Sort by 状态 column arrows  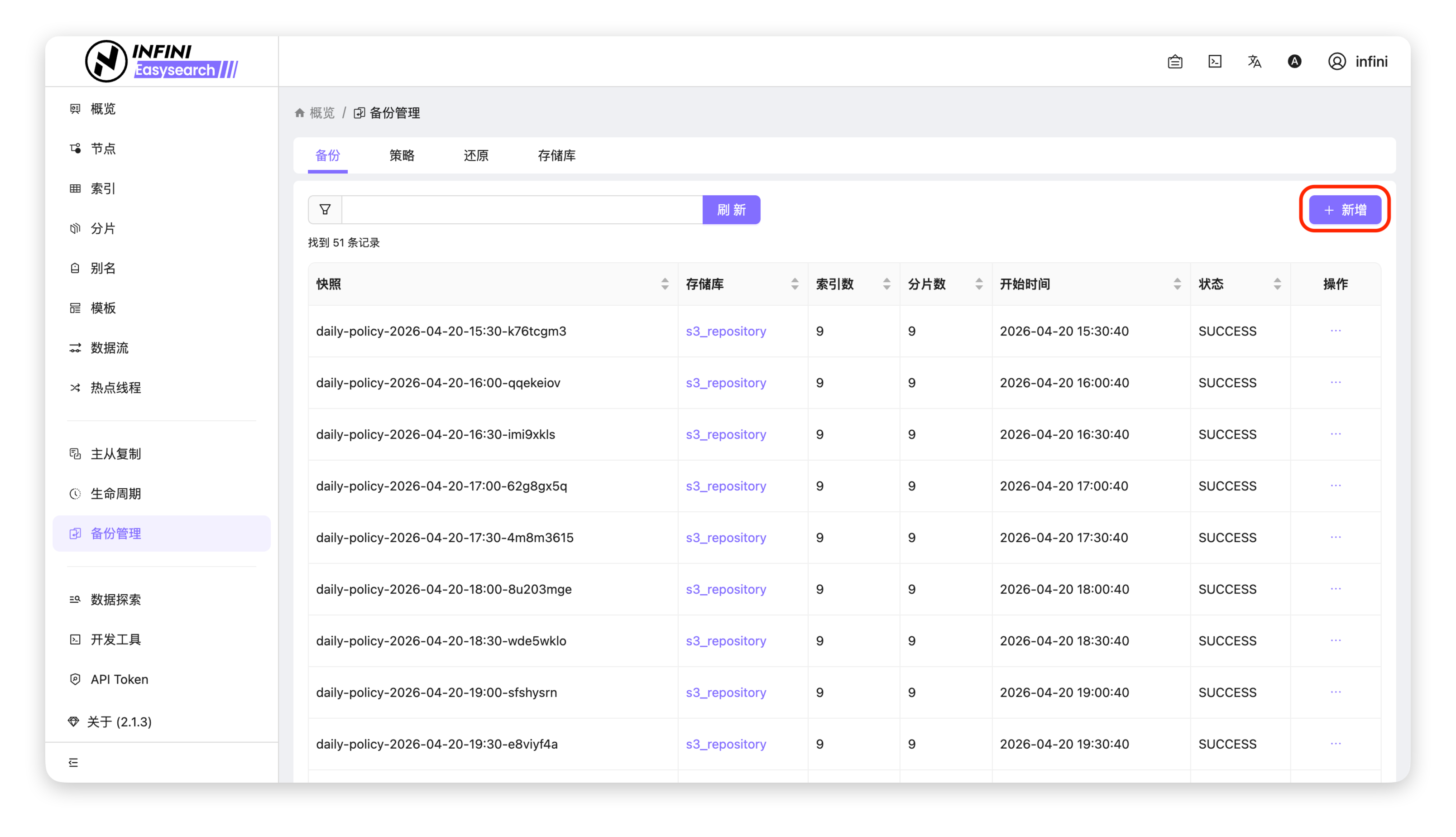click(x=1277, y=284)
